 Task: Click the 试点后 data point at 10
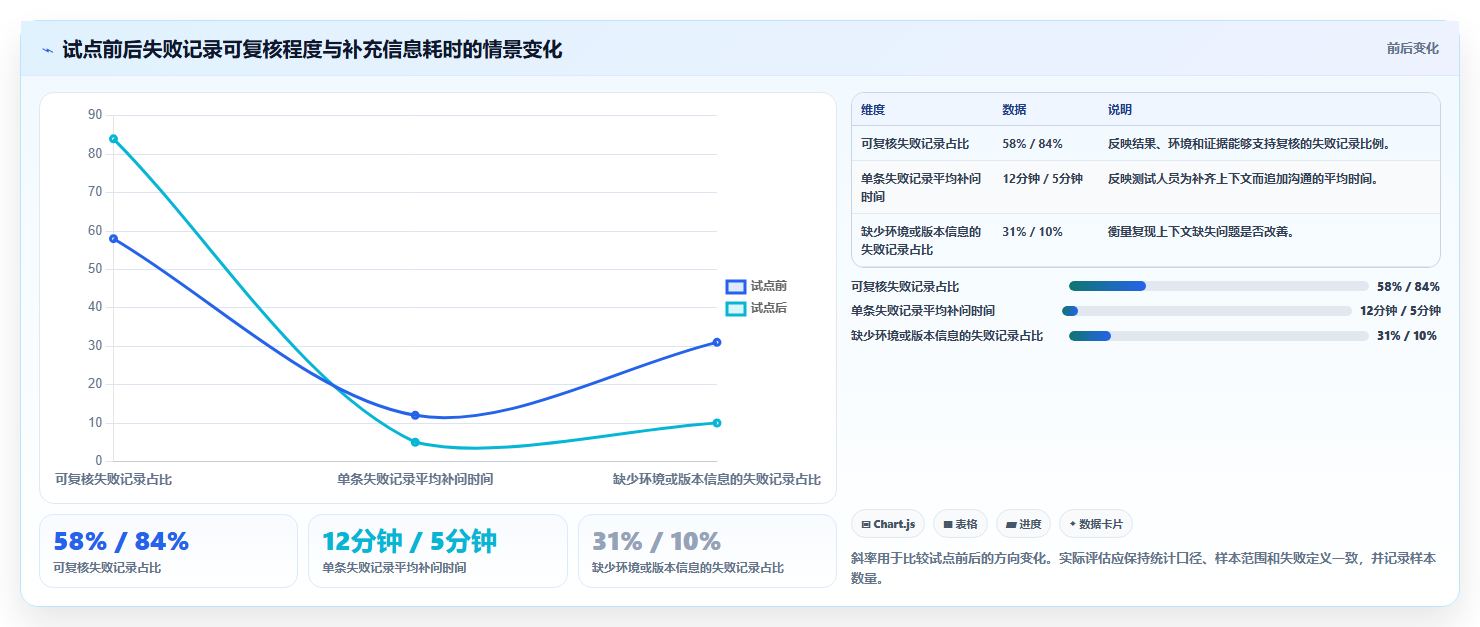pos(717,423)
